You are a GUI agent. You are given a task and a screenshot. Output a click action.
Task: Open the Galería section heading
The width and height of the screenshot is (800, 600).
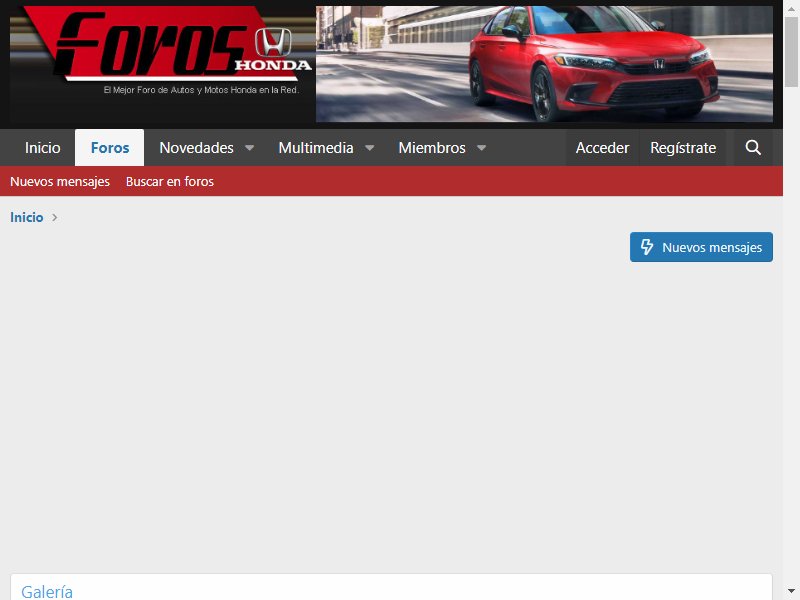47,592
